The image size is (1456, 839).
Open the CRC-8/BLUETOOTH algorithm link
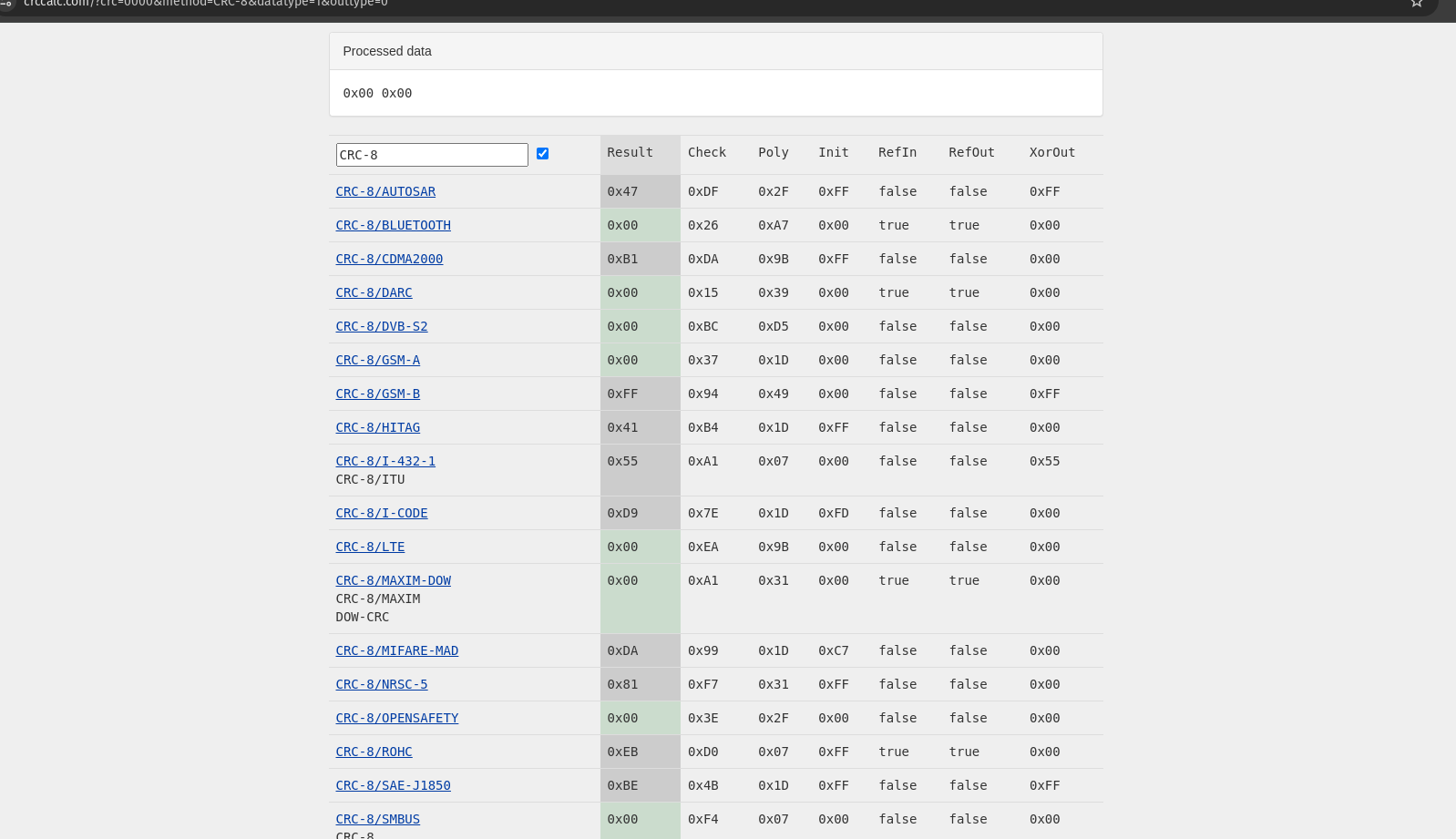click(x=393, y=225)
